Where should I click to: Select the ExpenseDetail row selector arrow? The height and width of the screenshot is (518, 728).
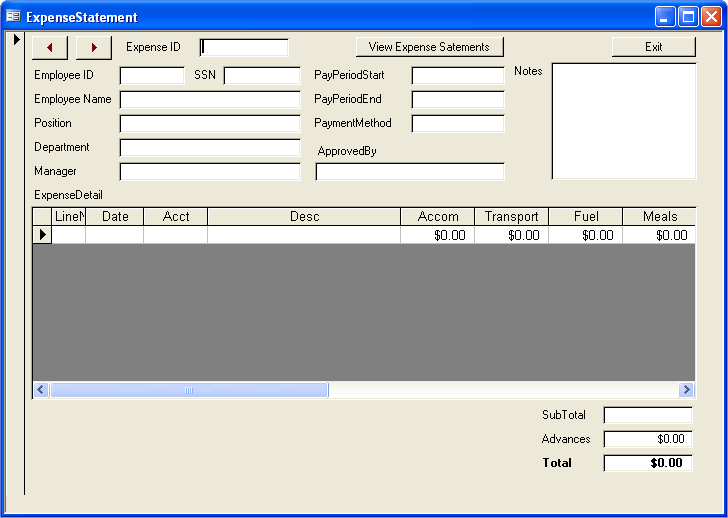[42, 235]
